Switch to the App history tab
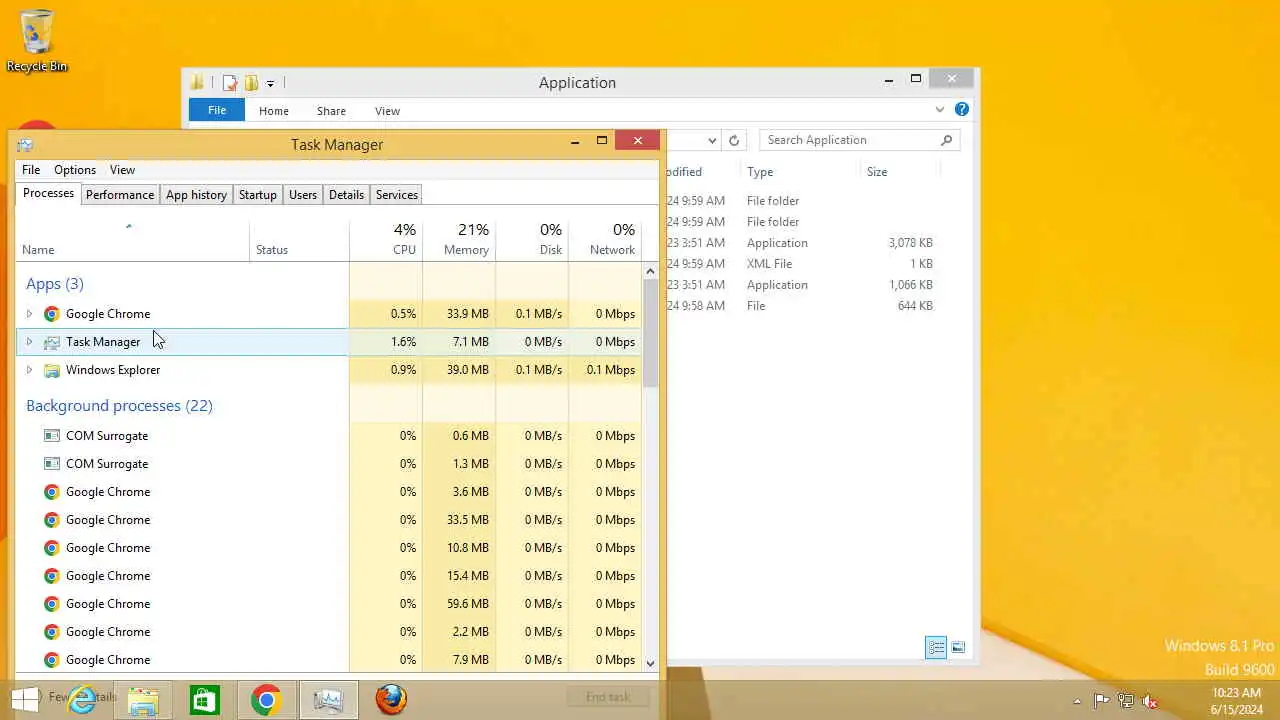 [196, 195]
